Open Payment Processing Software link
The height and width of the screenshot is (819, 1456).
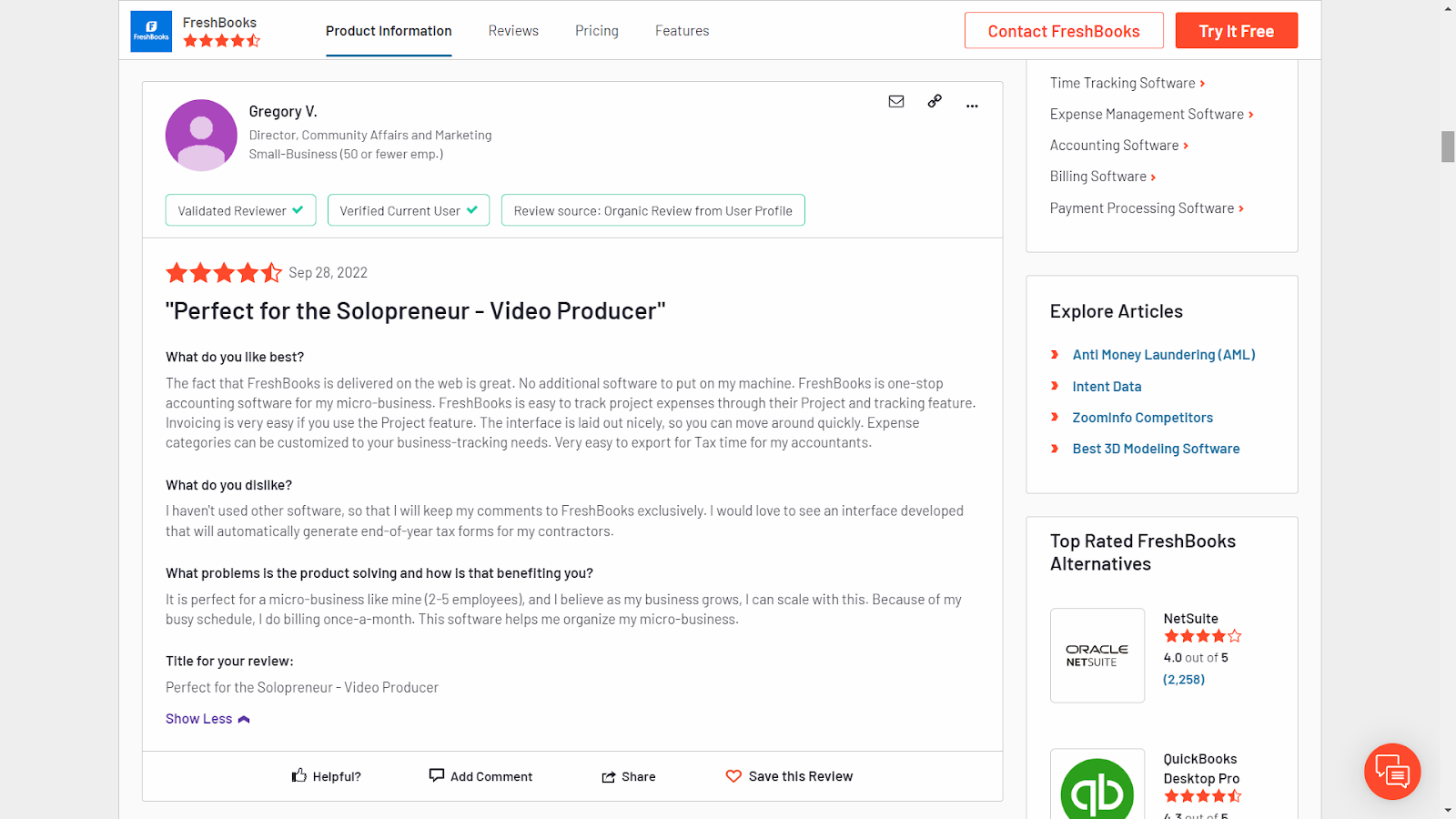coord(1147,208)
